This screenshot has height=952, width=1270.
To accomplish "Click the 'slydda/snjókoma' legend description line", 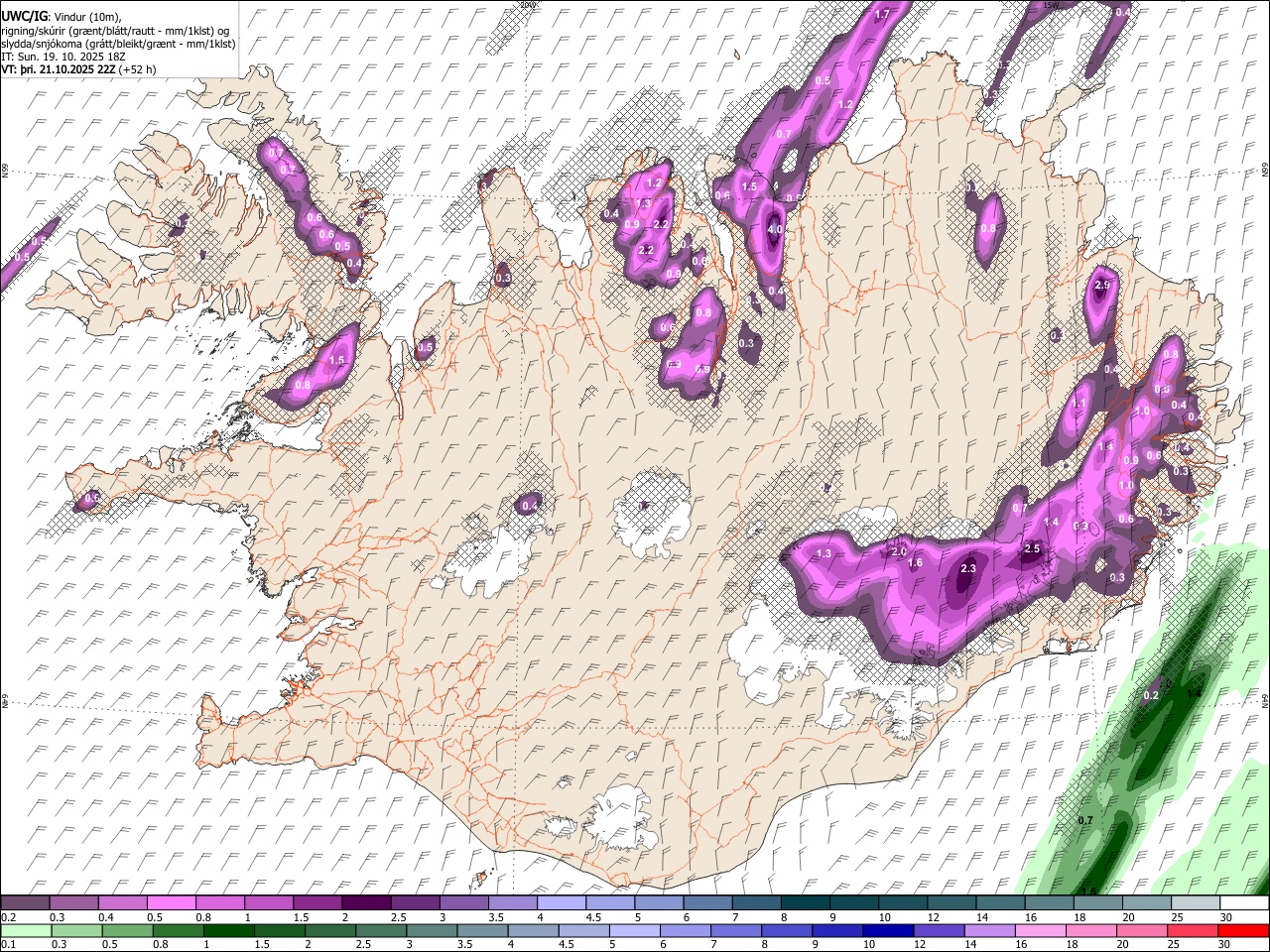I will coord(118,44).
